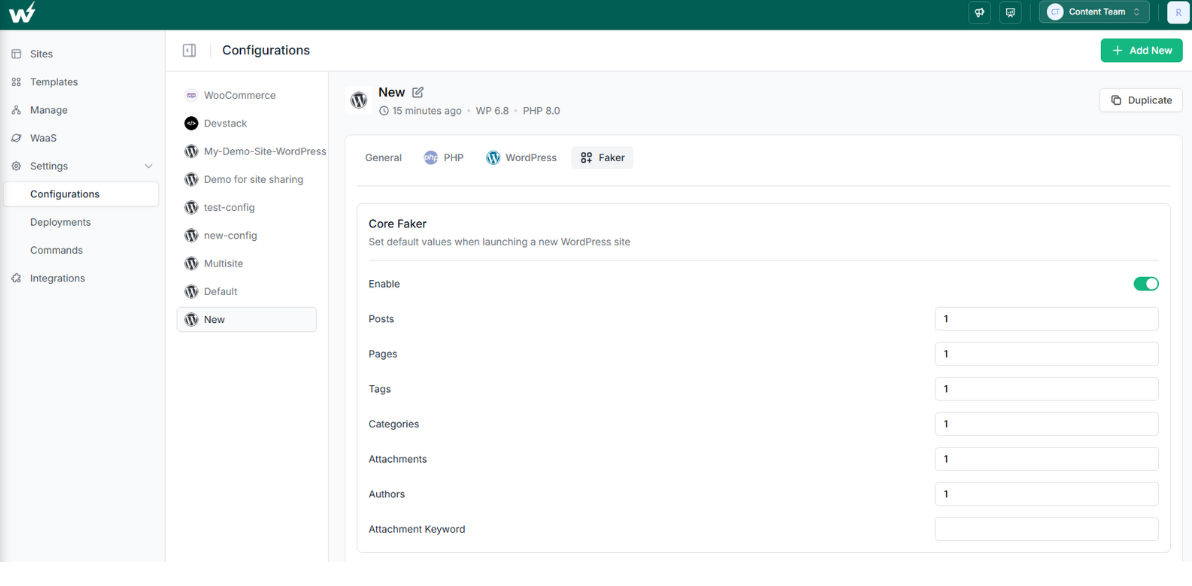Screen dimensions: 1192x586
Task: Click the Devstack code icon
Action: pos(192,123)
